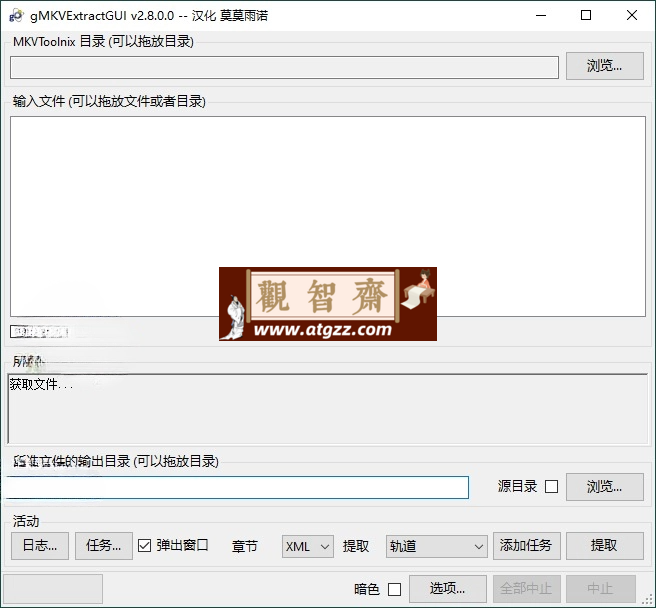This screenshot has width=656, height=608.
Task: Focus the MKVToolnix directory path field
Action: [x=284, y=67]
